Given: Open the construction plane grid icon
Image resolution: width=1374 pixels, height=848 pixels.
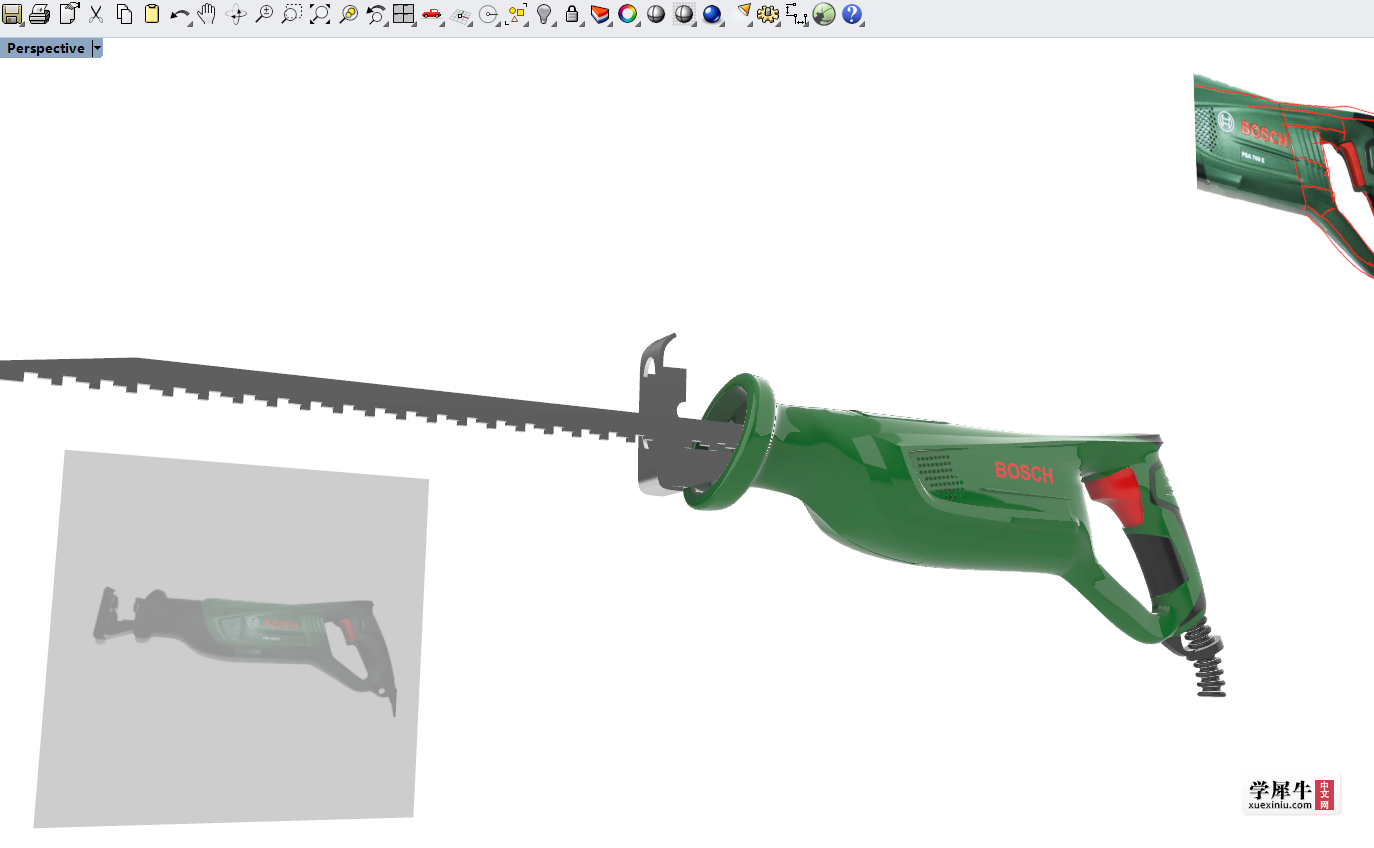Looking at the screenshot, I should pyautogui.click(x=460, y=14).
